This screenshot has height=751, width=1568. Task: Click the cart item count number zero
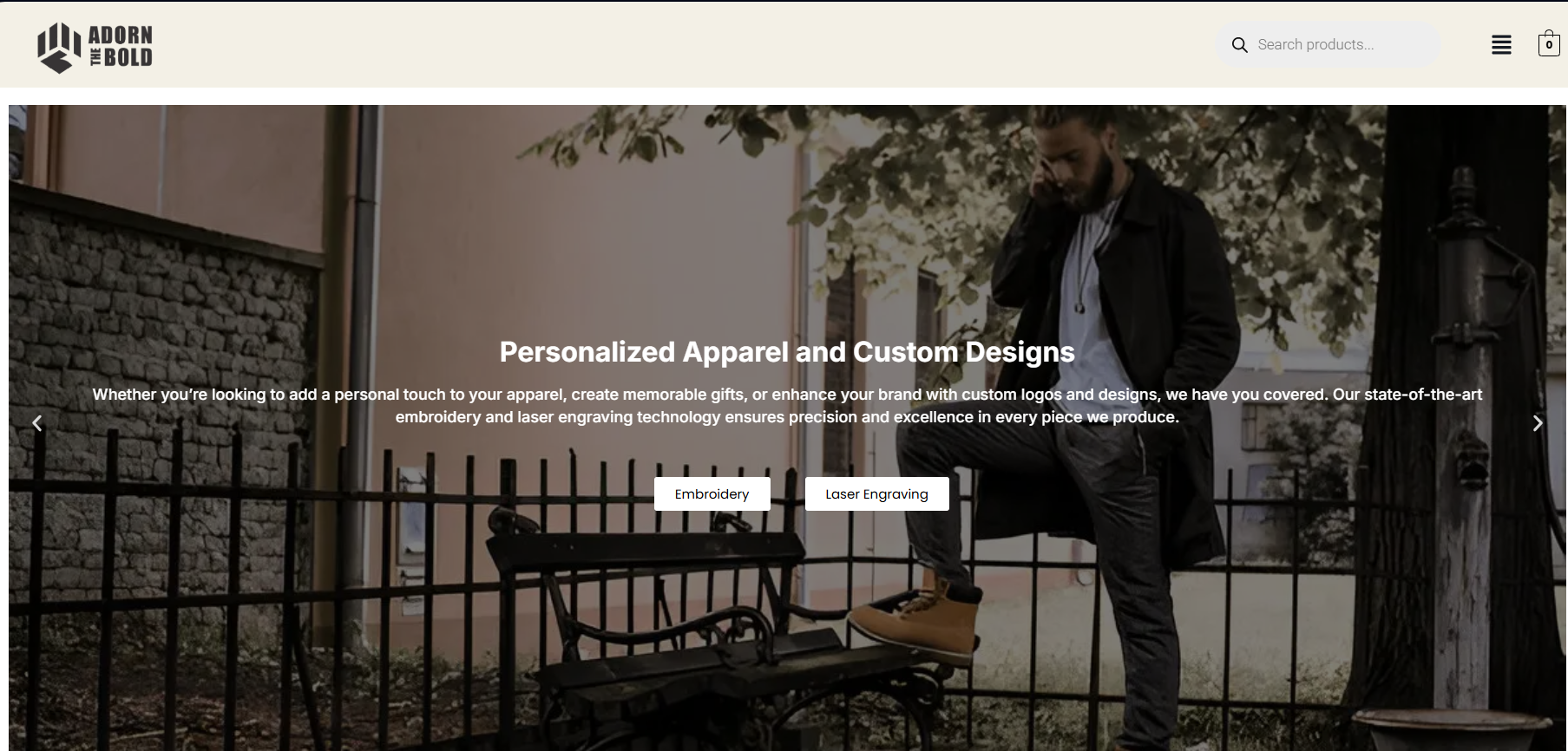1549,45
